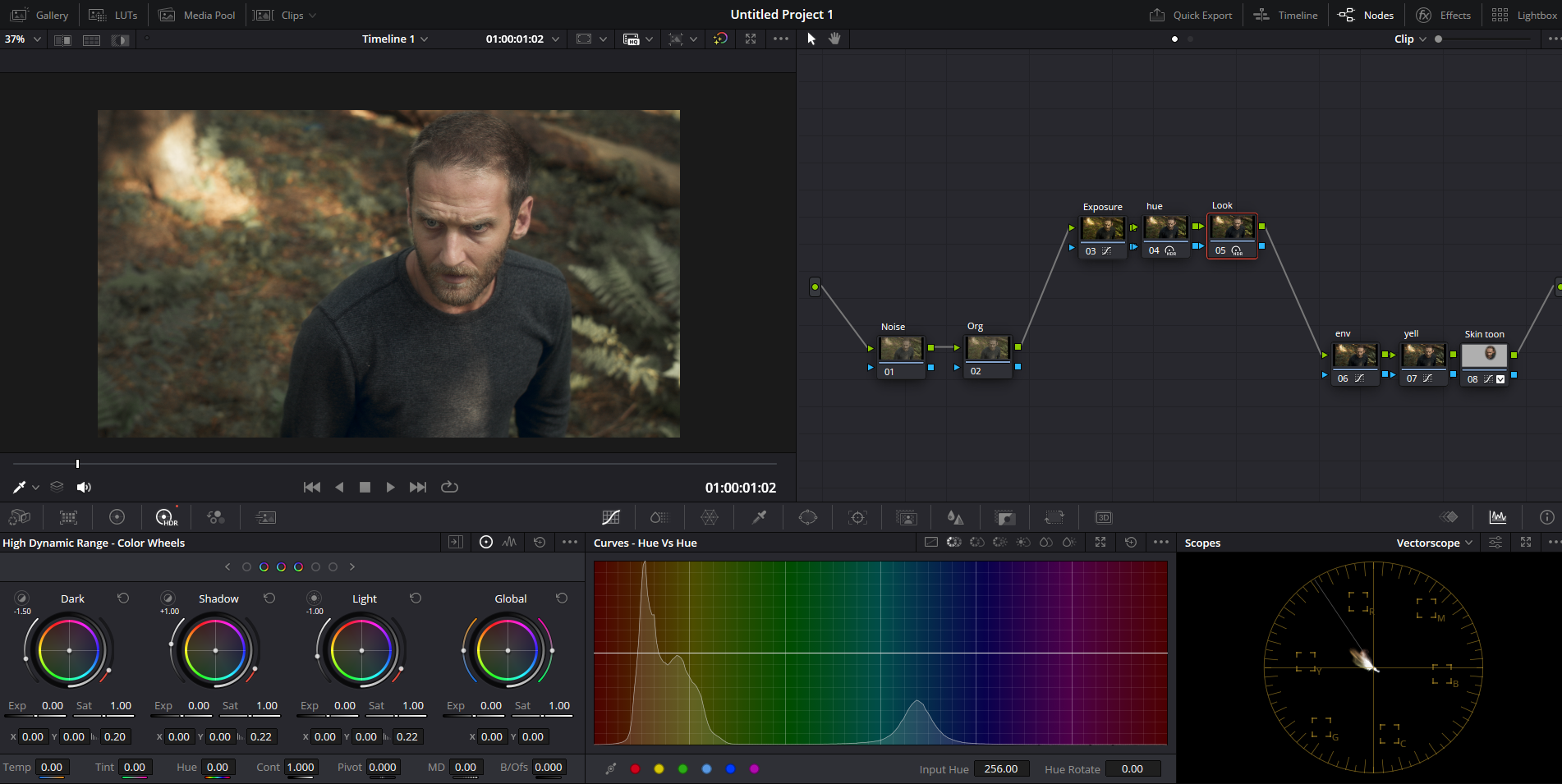Image resolution: width=1562 pixels, height=784 pixels.
Task: Expand the Clips dropdown arrow
Action: tap(313, 16)
